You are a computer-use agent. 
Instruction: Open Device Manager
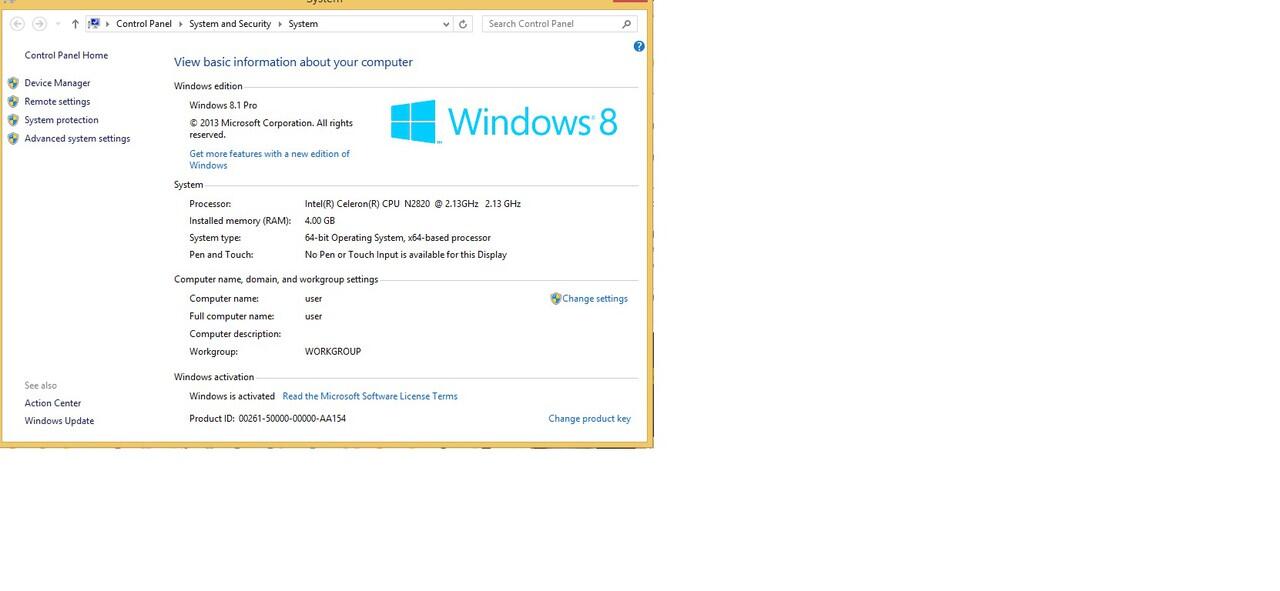pos(57,83)
